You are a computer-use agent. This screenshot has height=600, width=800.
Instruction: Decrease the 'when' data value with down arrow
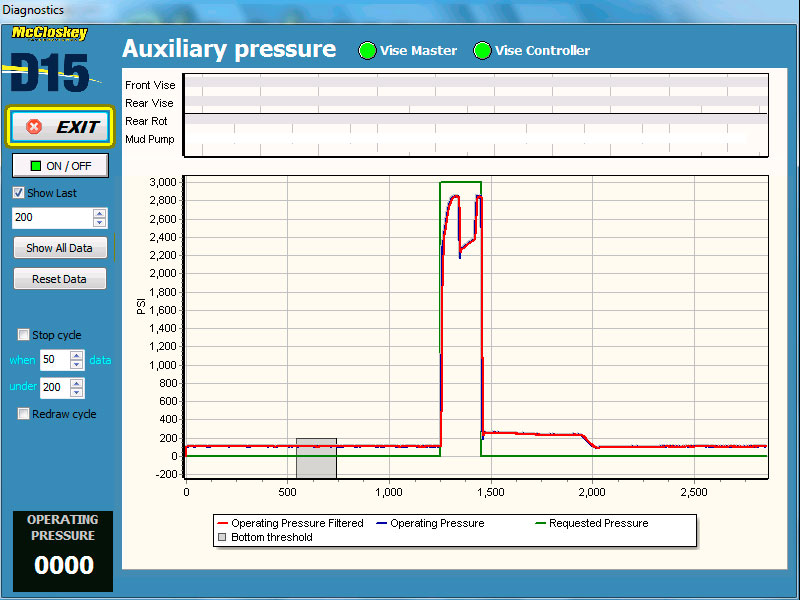76,365
